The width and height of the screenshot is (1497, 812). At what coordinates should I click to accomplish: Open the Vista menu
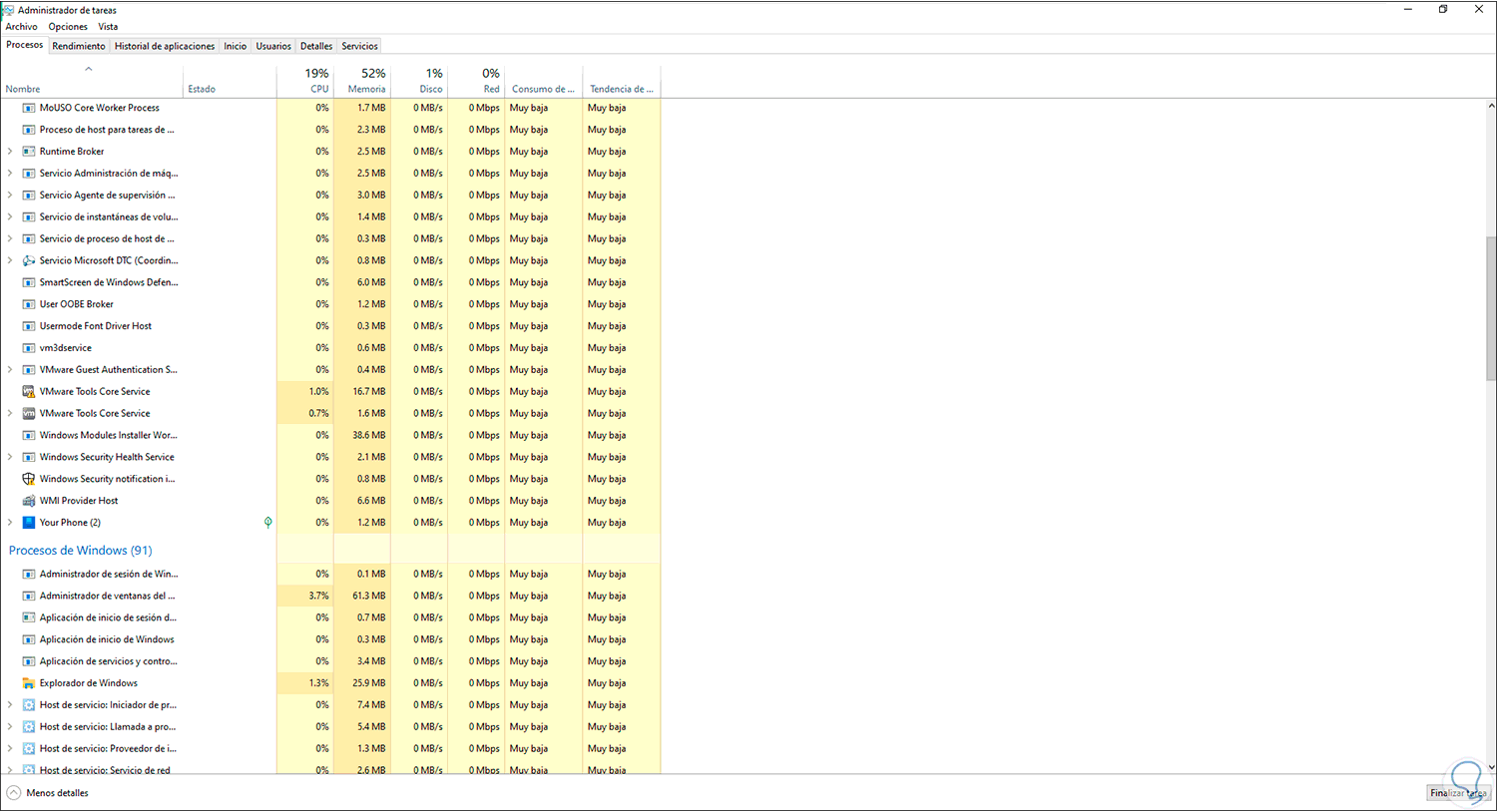[x=108, y=27]
